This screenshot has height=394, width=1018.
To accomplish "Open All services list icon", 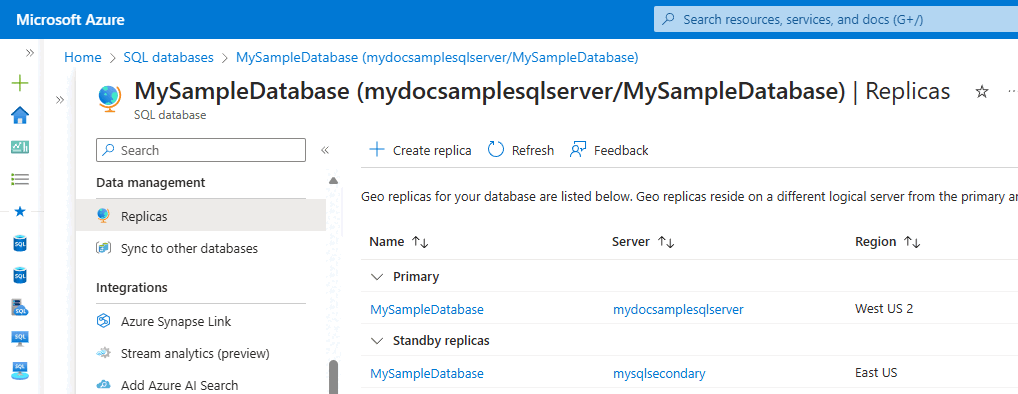I will click(x=21, y=179).
